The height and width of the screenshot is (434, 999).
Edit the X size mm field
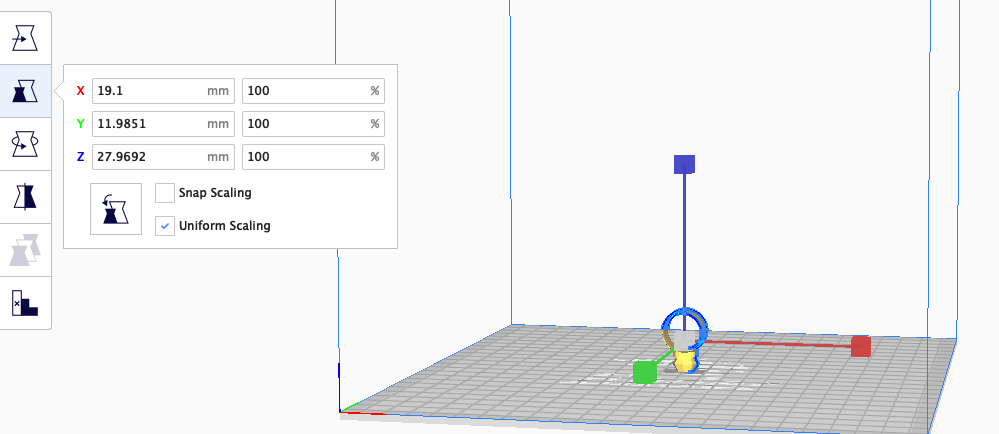pos(163,90)
